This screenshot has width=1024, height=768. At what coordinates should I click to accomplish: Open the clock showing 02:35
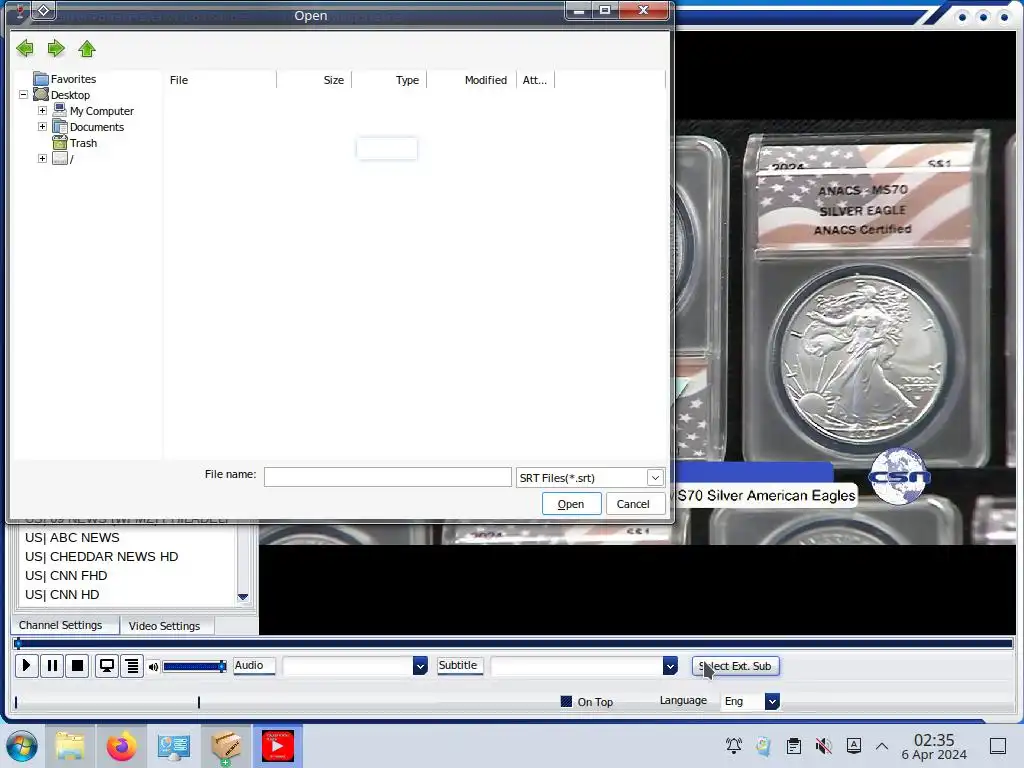934,746
